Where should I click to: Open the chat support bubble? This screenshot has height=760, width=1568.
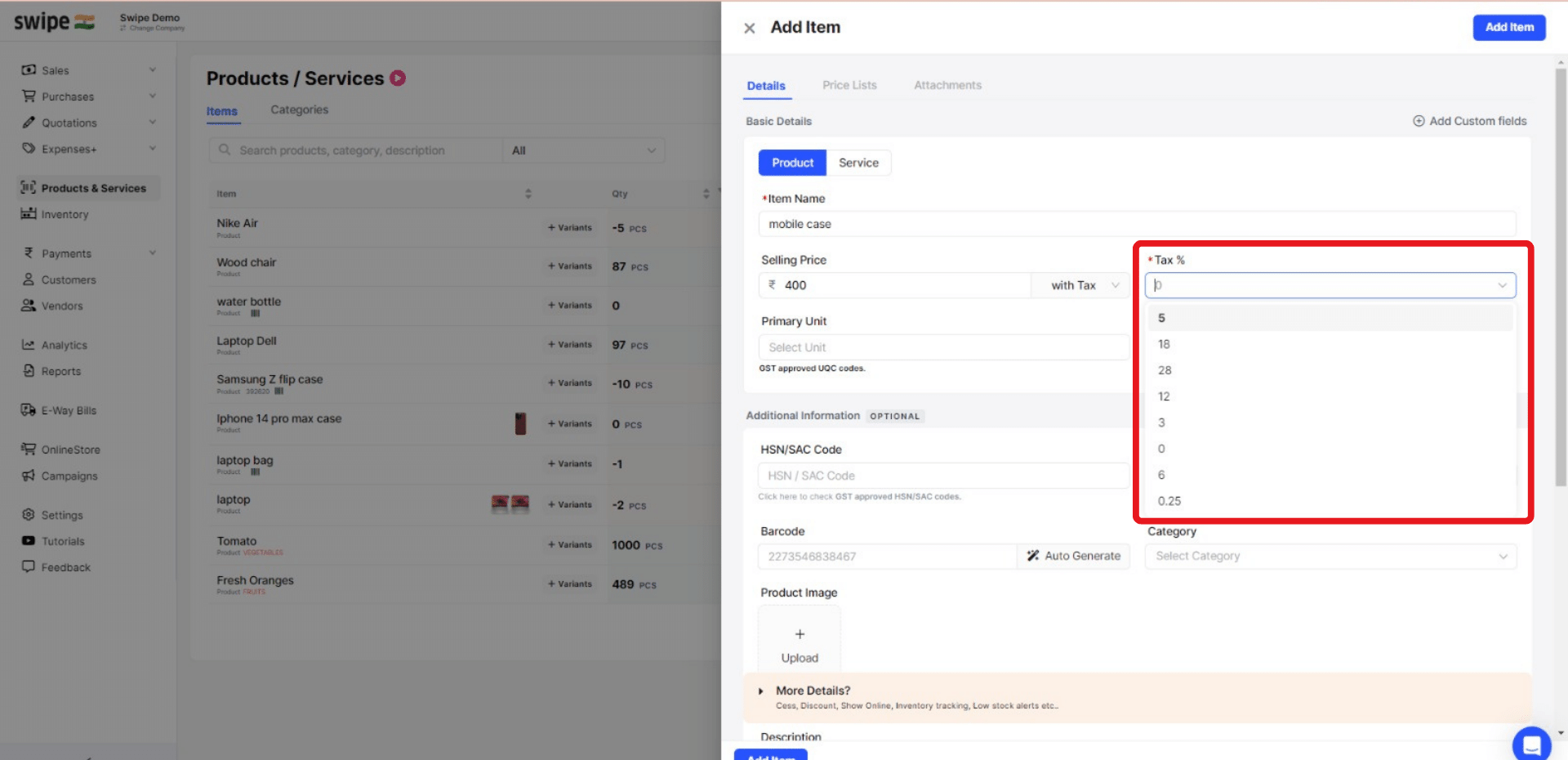coord(1531,744)
